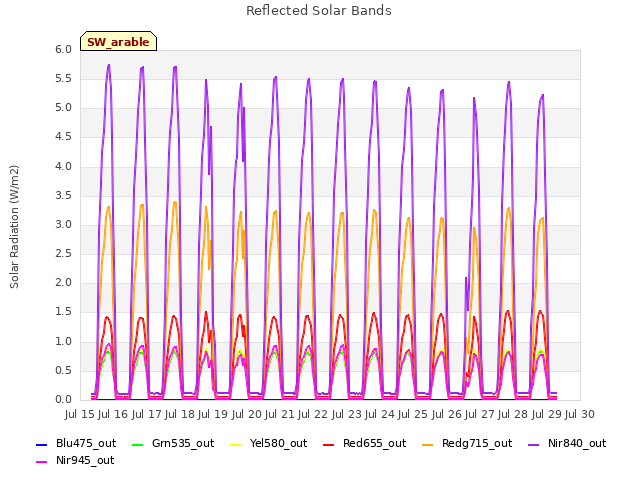
Task: Click the 0.5 y-axis tick label
Action: pos(63,371)
